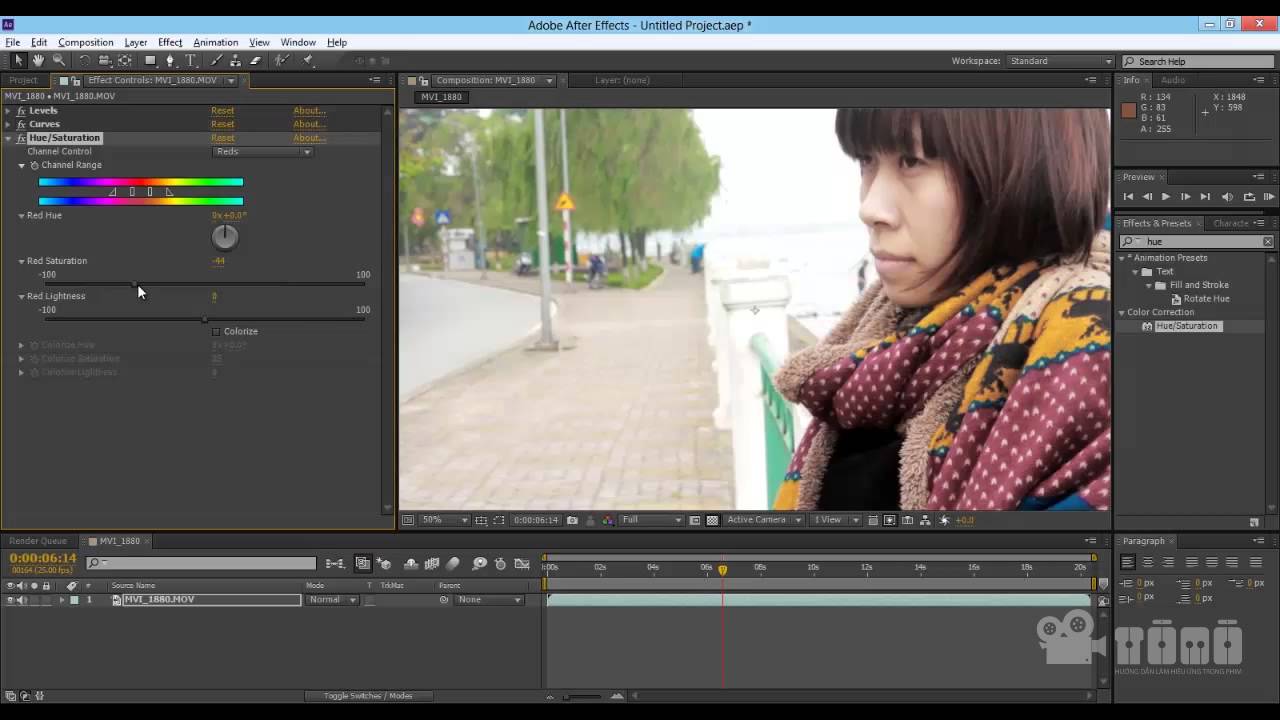
Task: Open the Composition menu
Action: (x=85, y=42)
